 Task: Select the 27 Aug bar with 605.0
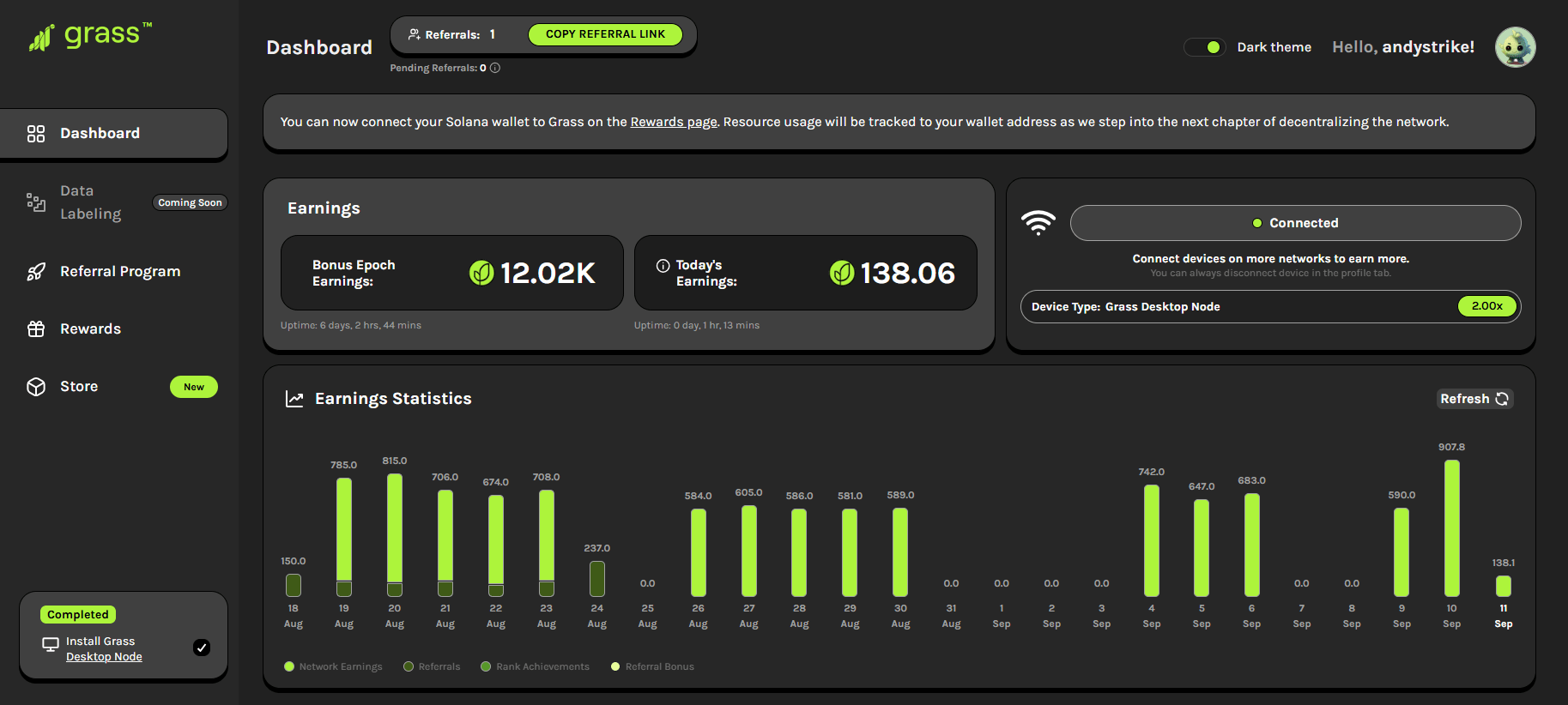[x=749, y=551]
